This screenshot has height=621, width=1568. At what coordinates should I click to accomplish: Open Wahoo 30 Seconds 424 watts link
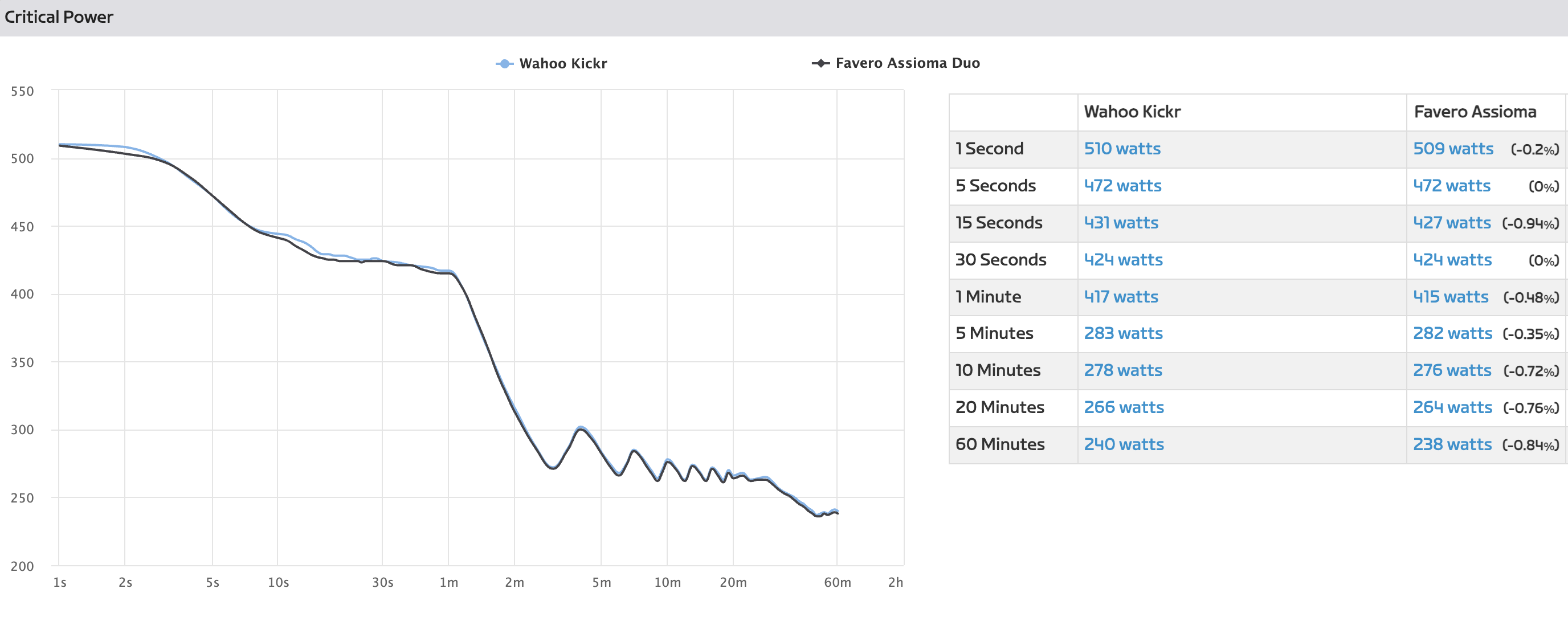pos(1122,260)
